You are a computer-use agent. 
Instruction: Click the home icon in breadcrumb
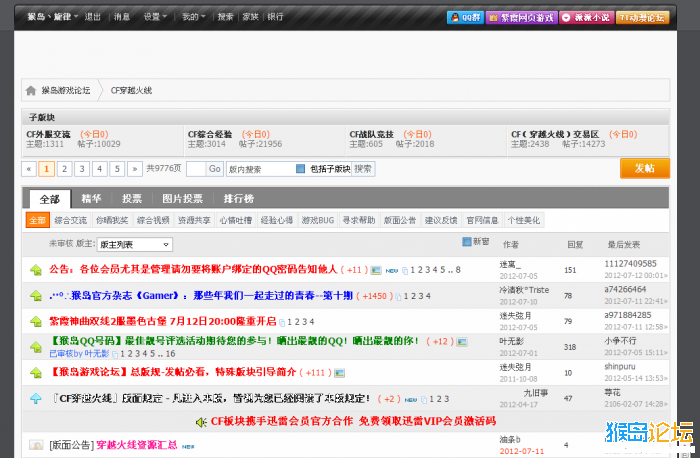(31, 91)
